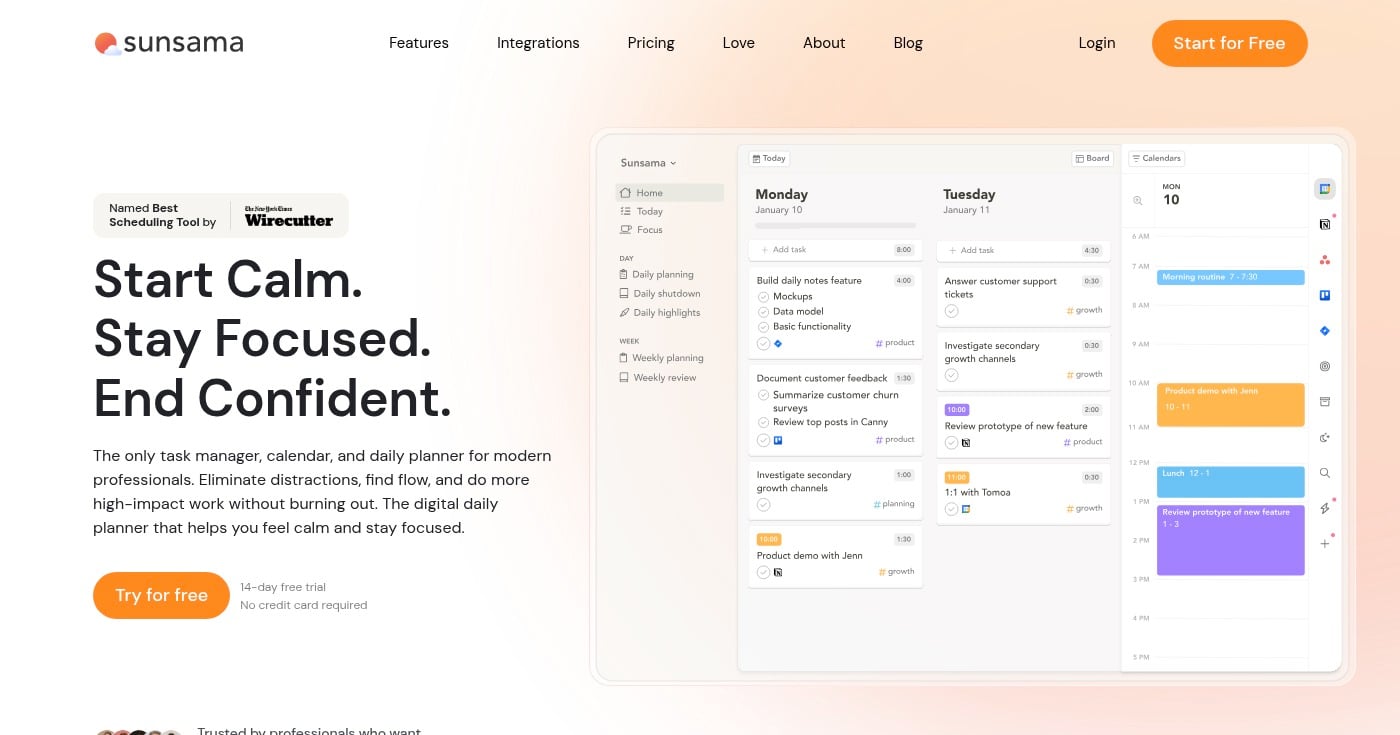
Task: Complete Monday Investigate secondary growth channels task
Action: pos(763,505)
